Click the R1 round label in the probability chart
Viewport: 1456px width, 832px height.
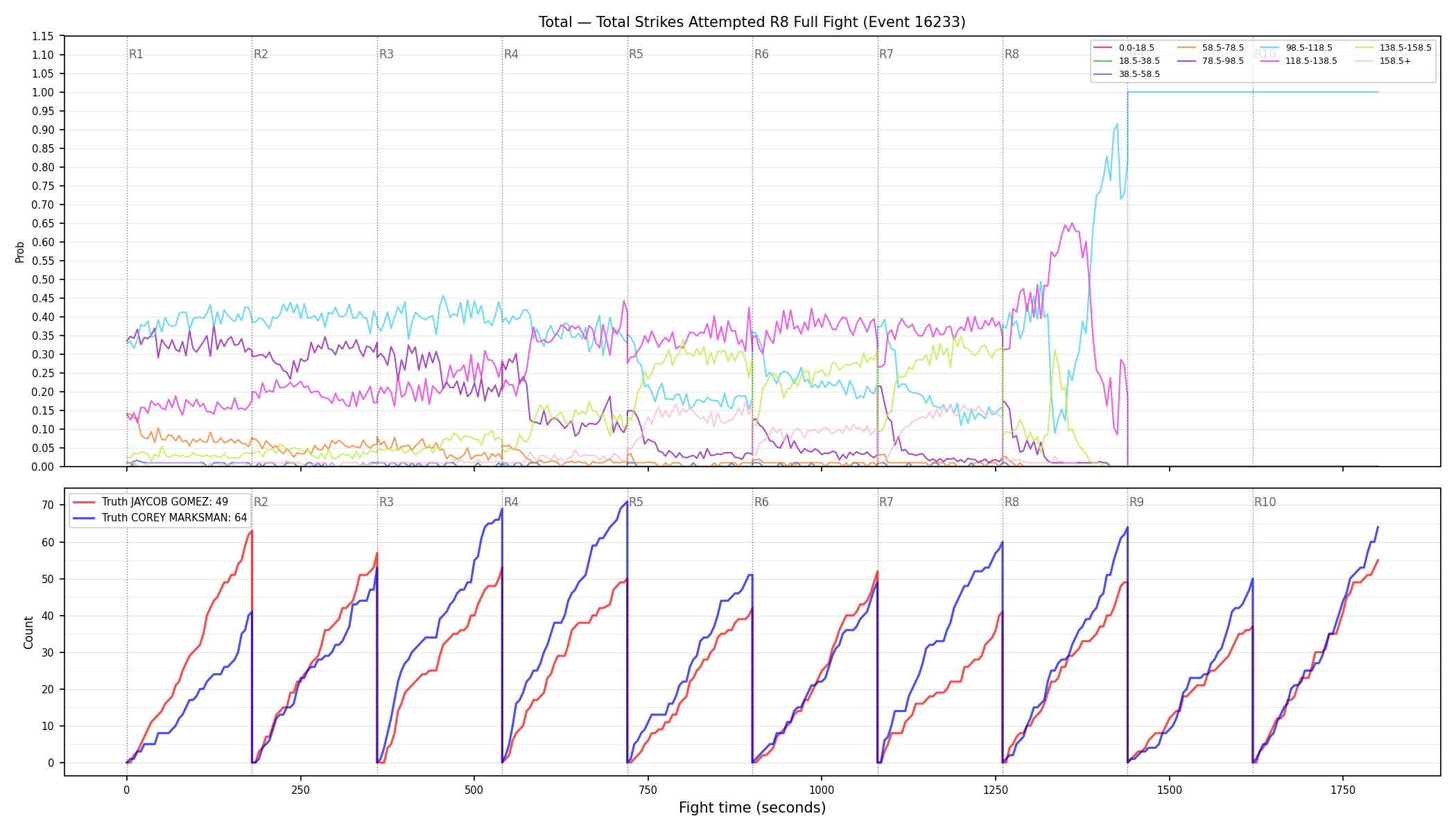click(x=136, y=54)
